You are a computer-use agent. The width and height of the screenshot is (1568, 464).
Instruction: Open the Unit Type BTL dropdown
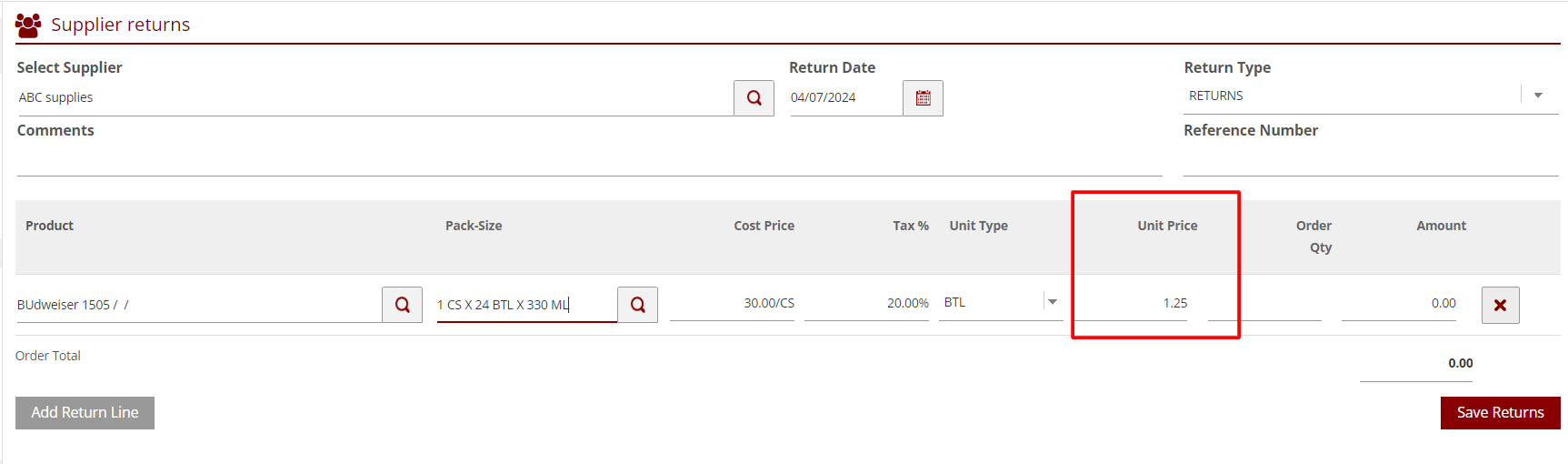[x=1052, y=302]
